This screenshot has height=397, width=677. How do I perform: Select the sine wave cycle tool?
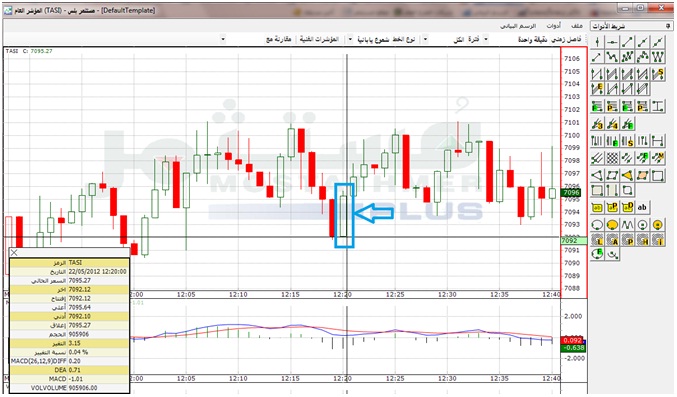(x=627, y=225)
